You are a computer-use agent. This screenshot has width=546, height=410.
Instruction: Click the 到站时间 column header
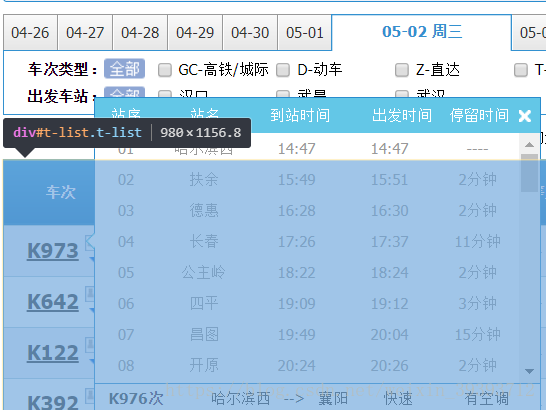(300, 115)
